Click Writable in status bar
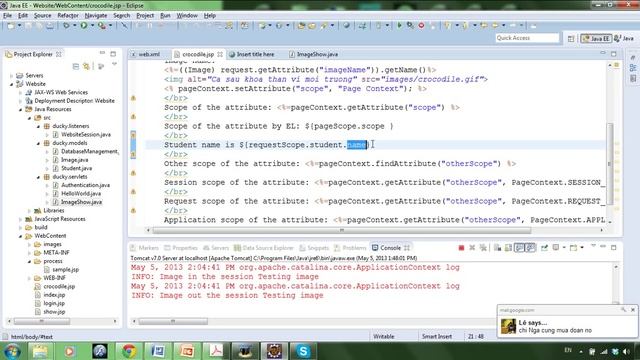Image resolution: width=640 pixels, height=360 pixels. coord(384,337)
